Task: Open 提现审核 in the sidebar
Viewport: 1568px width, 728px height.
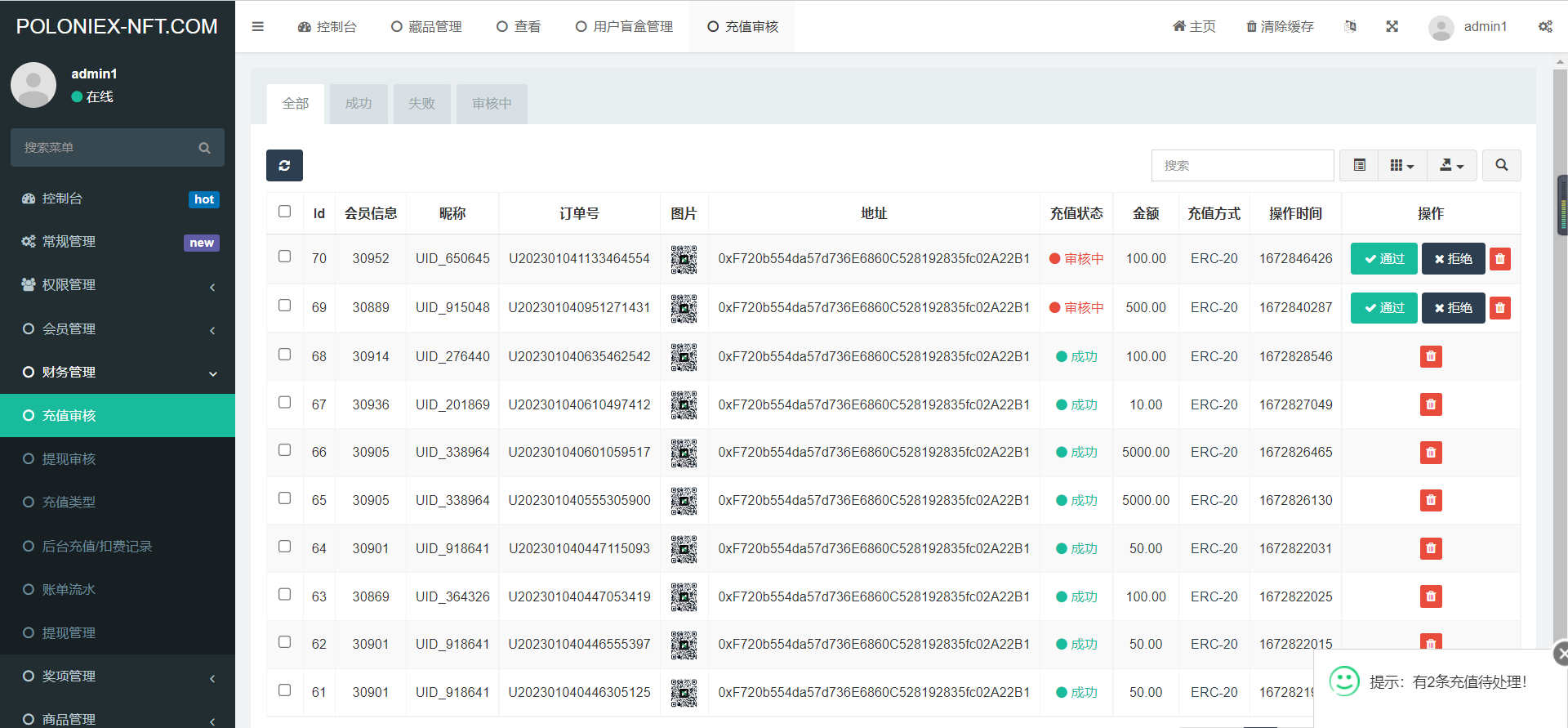Action: 69,458
